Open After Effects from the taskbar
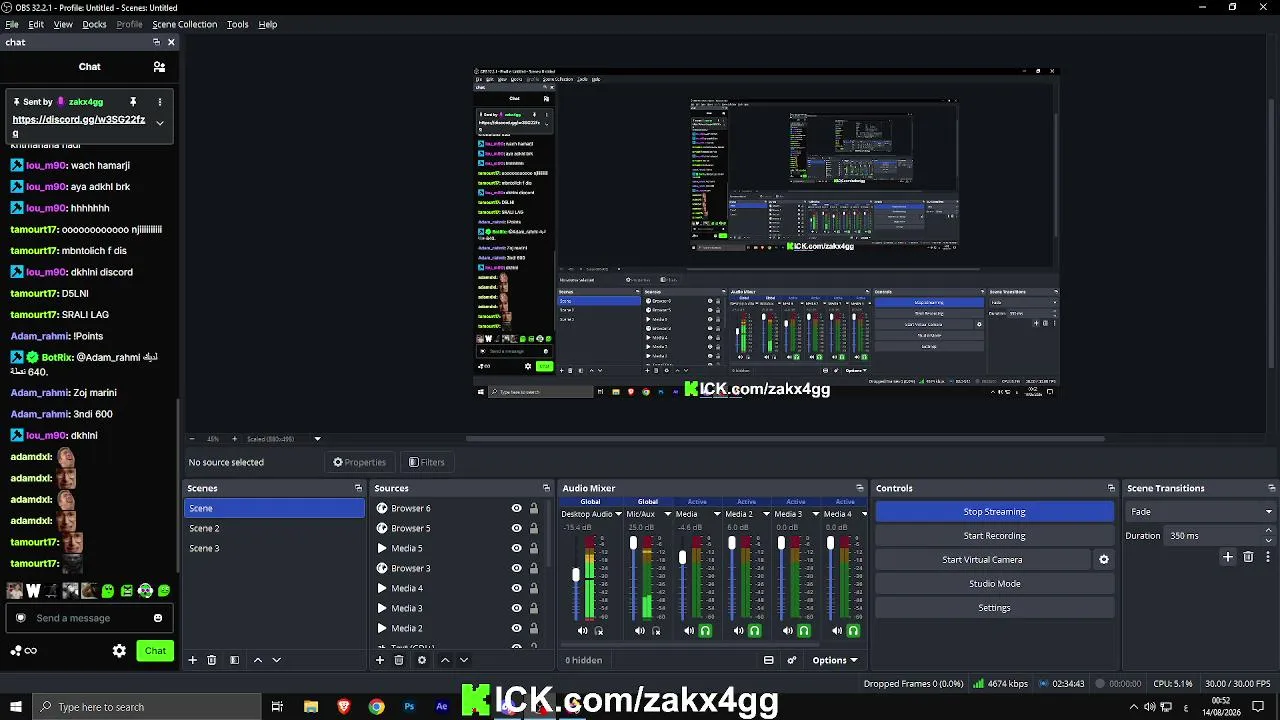1280x720 pixels. point(442,707)
